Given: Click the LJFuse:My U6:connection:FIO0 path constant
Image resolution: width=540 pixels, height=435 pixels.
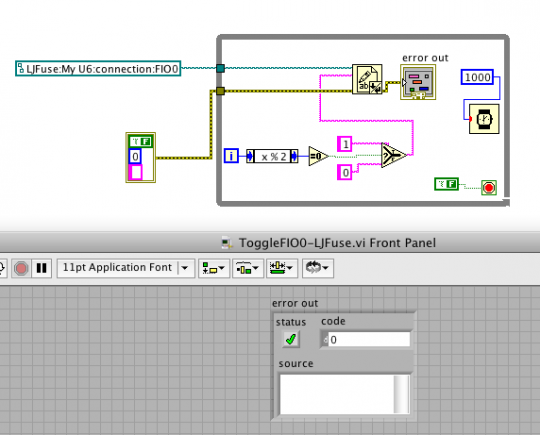Looking at the screenshot, I should [98, 69].
